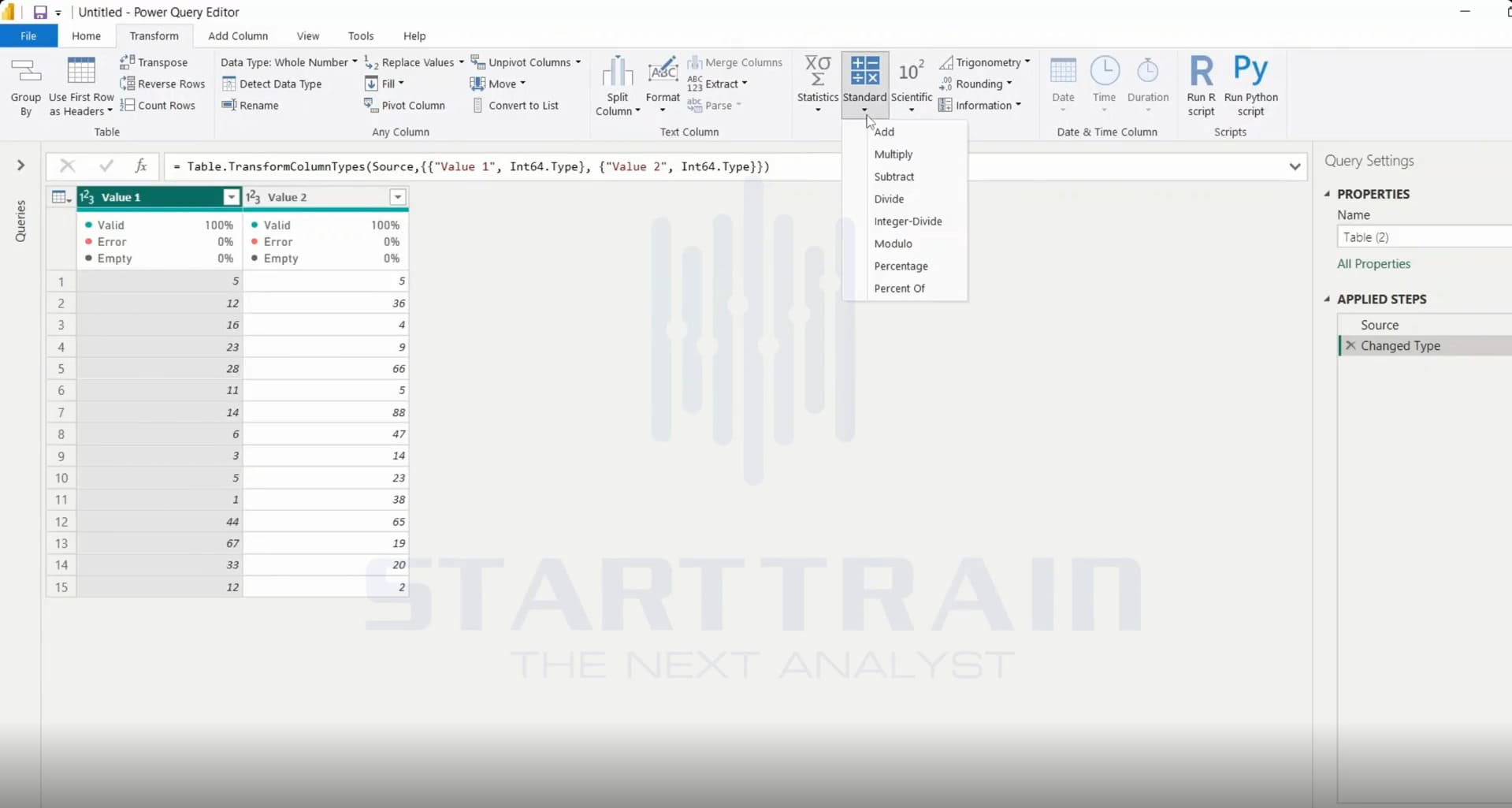Click Pivot Column
Screen dimensions: 1512x808
point(404,105)
